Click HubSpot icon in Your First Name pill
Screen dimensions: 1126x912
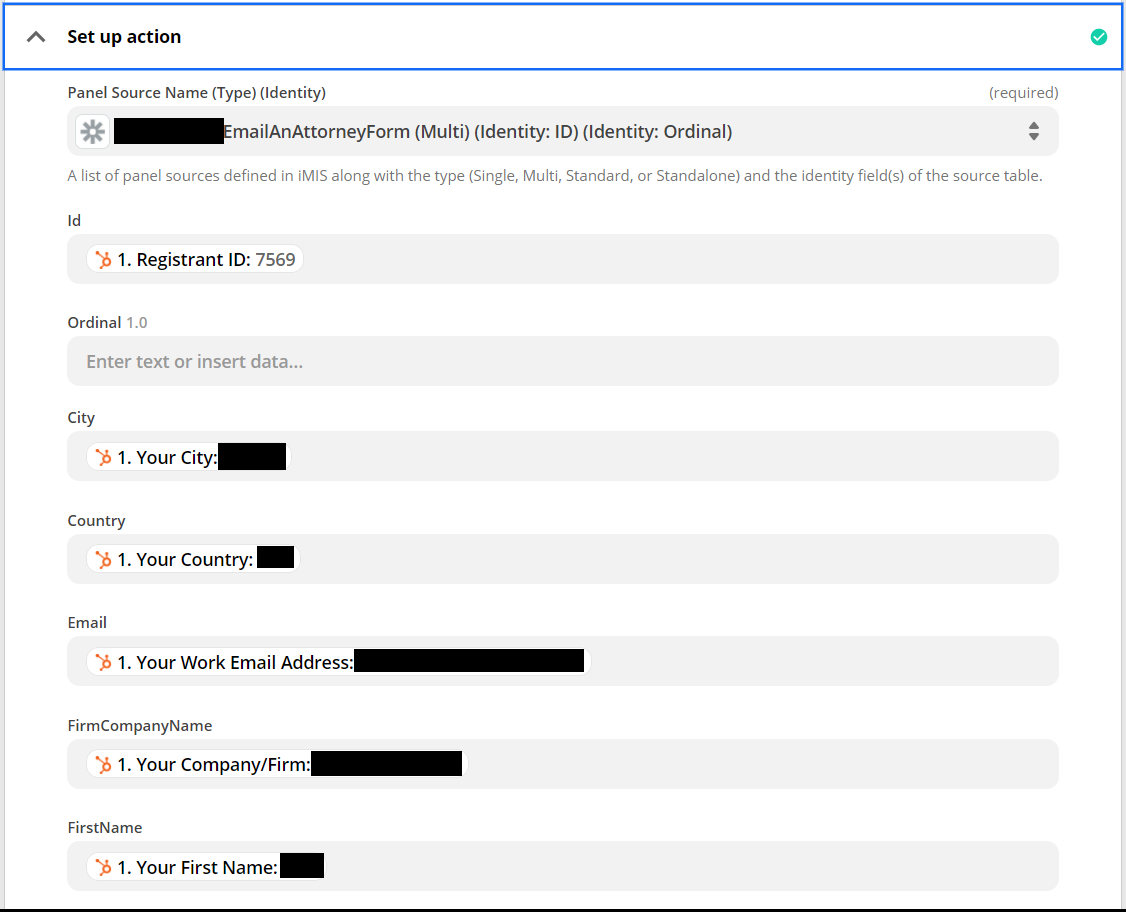tap(103, 867)
